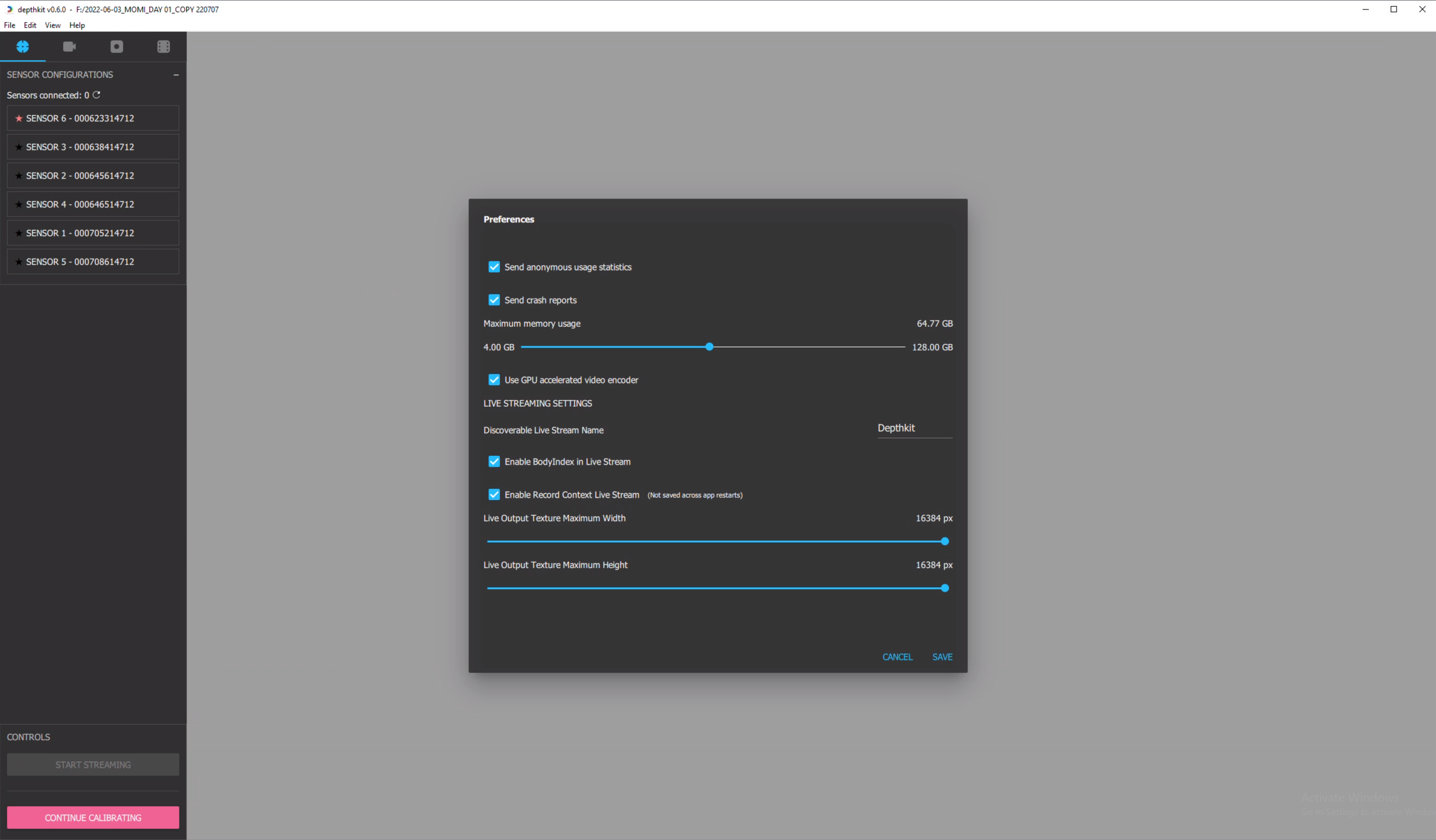Image resolution: width=1436 pixels, height=840 pixels.
Task: Click the Maximum memory usage slider handle
Action: point(709,347)
